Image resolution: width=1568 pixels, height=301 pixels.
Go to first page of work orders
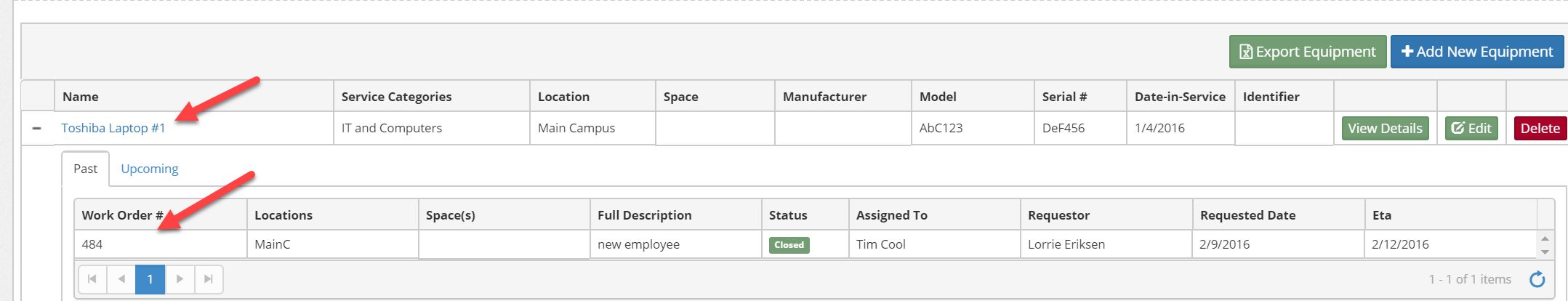click(x=92, y=279)
